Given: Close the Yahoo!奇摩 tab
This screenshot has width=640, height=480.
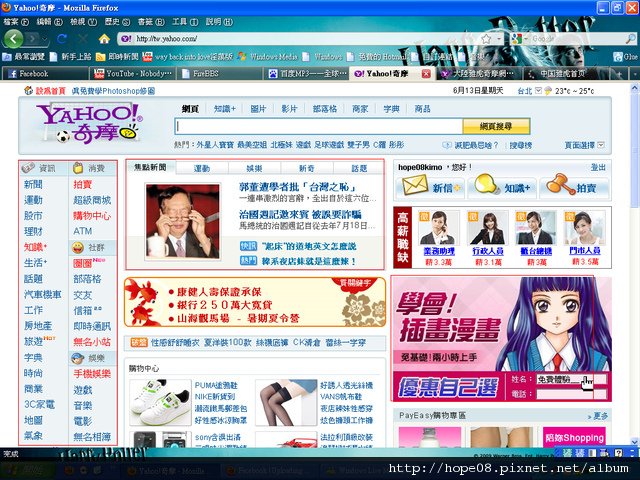Looking at the screenshot, I should (426, 73).
